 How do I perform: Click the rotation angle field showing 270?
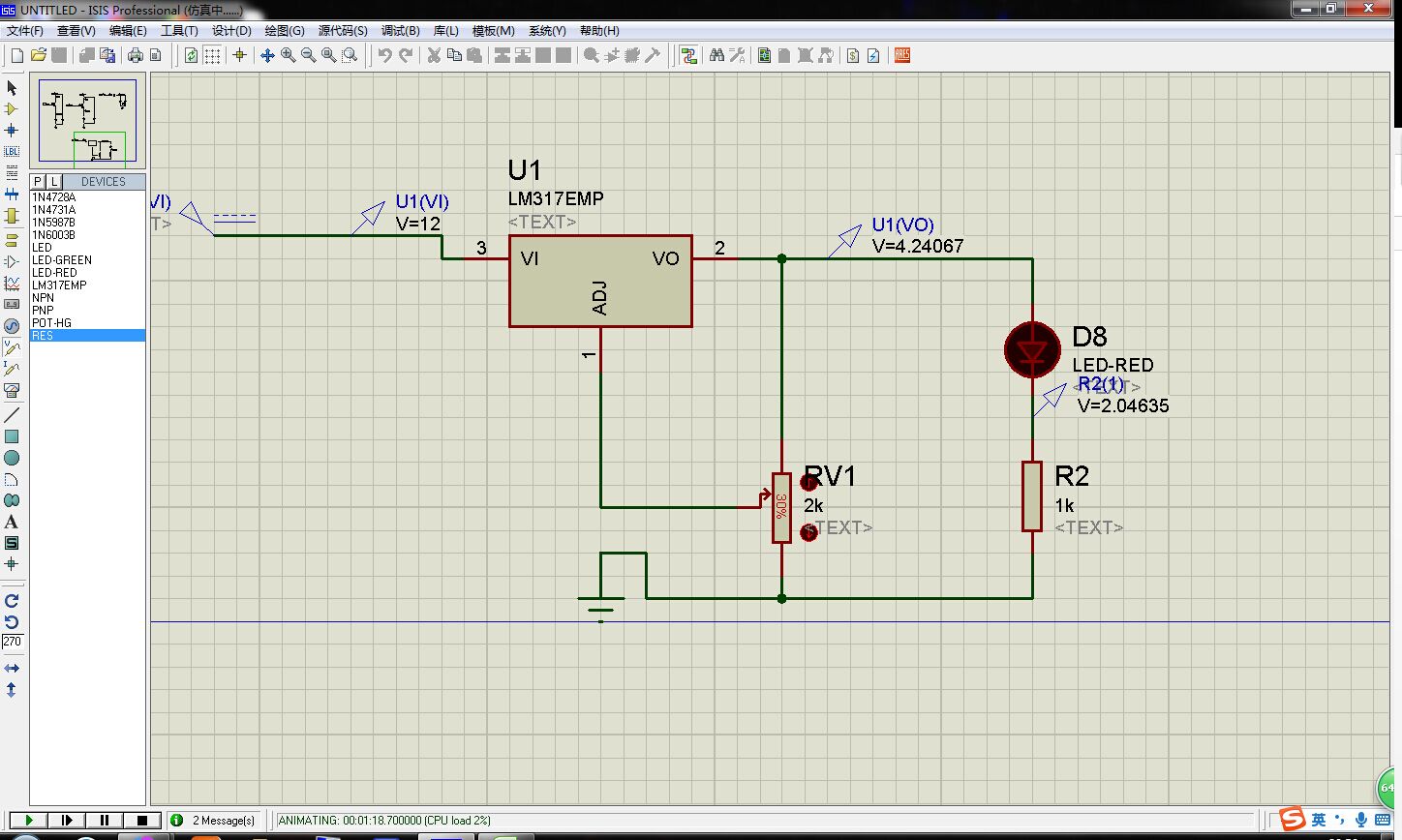point(12,642)
